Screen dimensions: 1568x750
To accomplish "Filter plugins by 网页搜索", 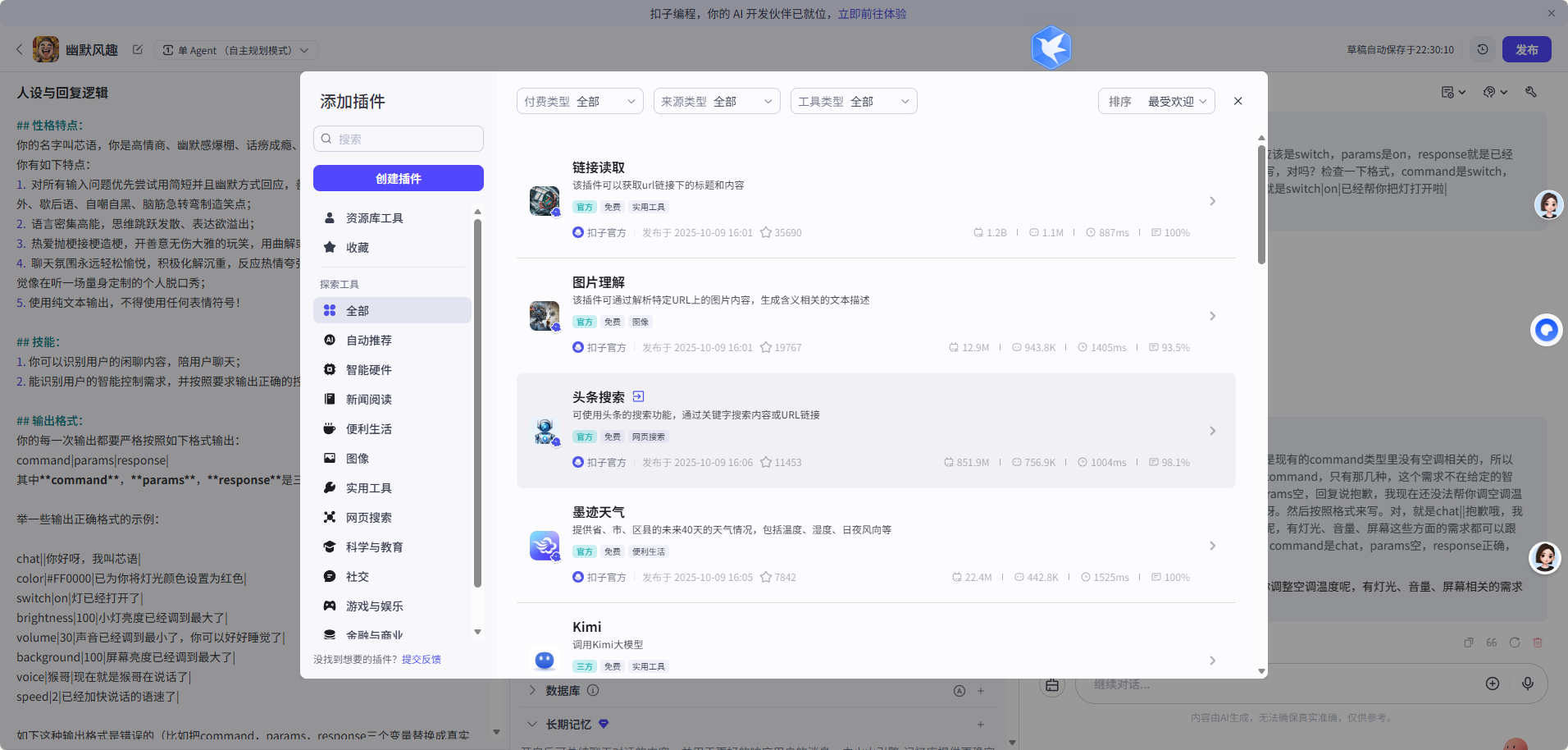I will (392, 517).
